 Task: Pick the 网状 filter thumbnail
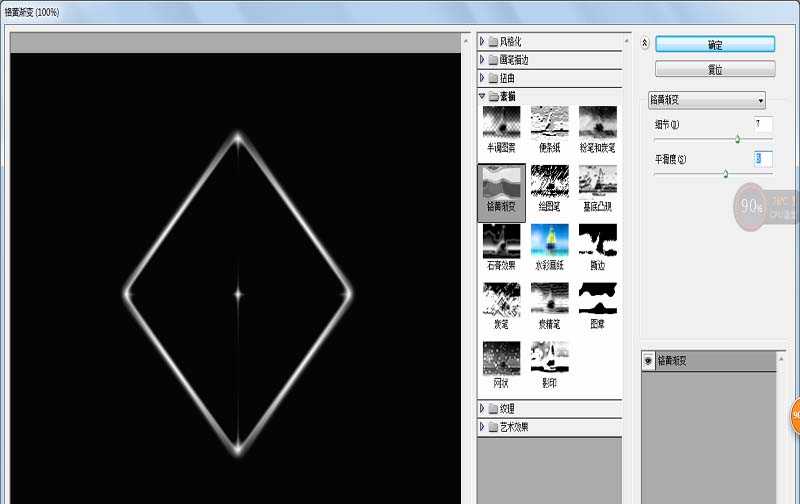pyautogui.click(x=501, y=358)
